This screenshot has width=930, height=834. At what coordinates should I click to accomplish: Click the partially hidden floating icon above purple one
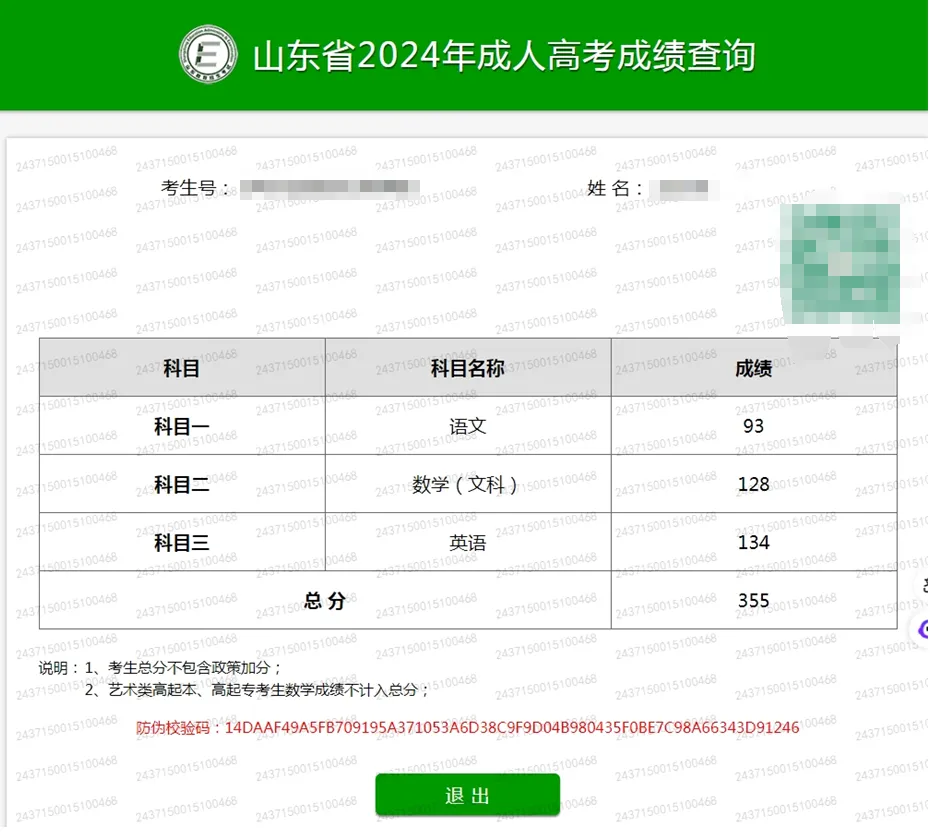(x=923, y=586)
